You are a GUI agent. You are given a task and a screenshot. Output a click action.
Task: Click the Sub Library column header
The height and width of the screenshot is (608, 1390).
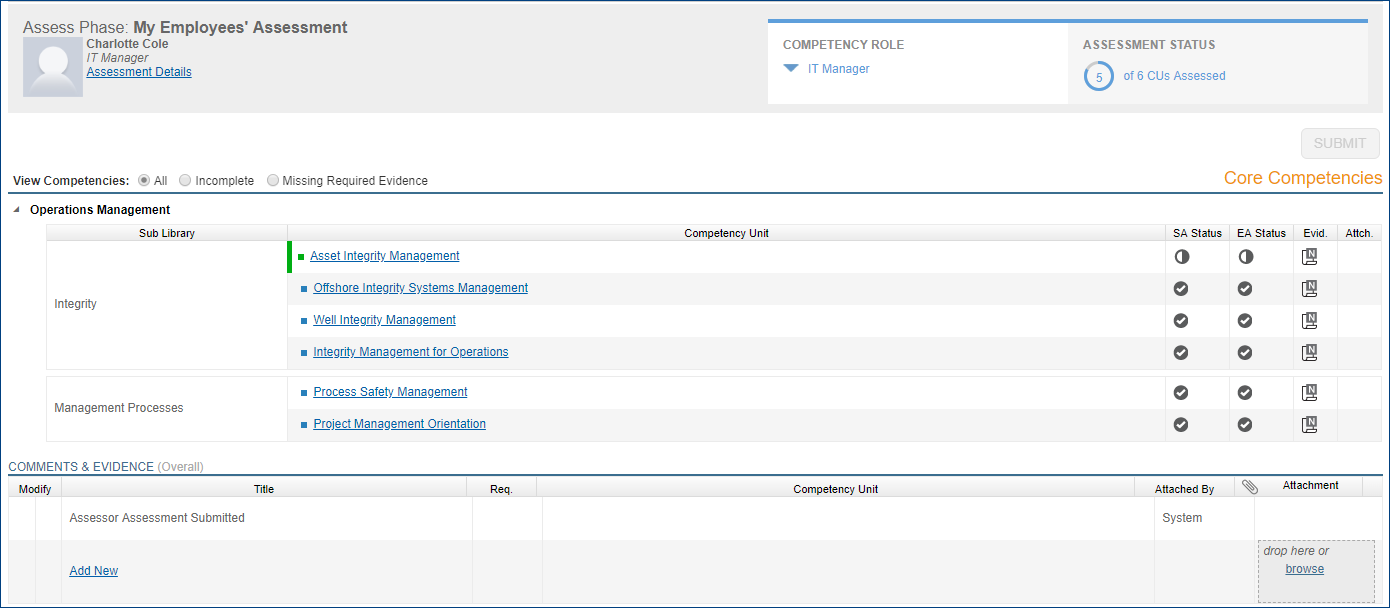coord(167,233)
